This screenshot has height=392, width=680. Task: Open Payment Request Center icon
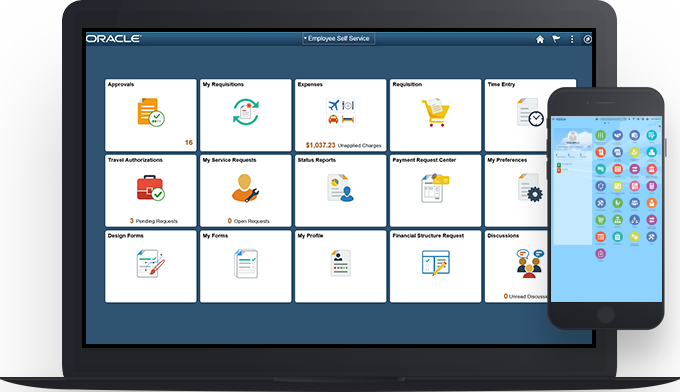435,188
